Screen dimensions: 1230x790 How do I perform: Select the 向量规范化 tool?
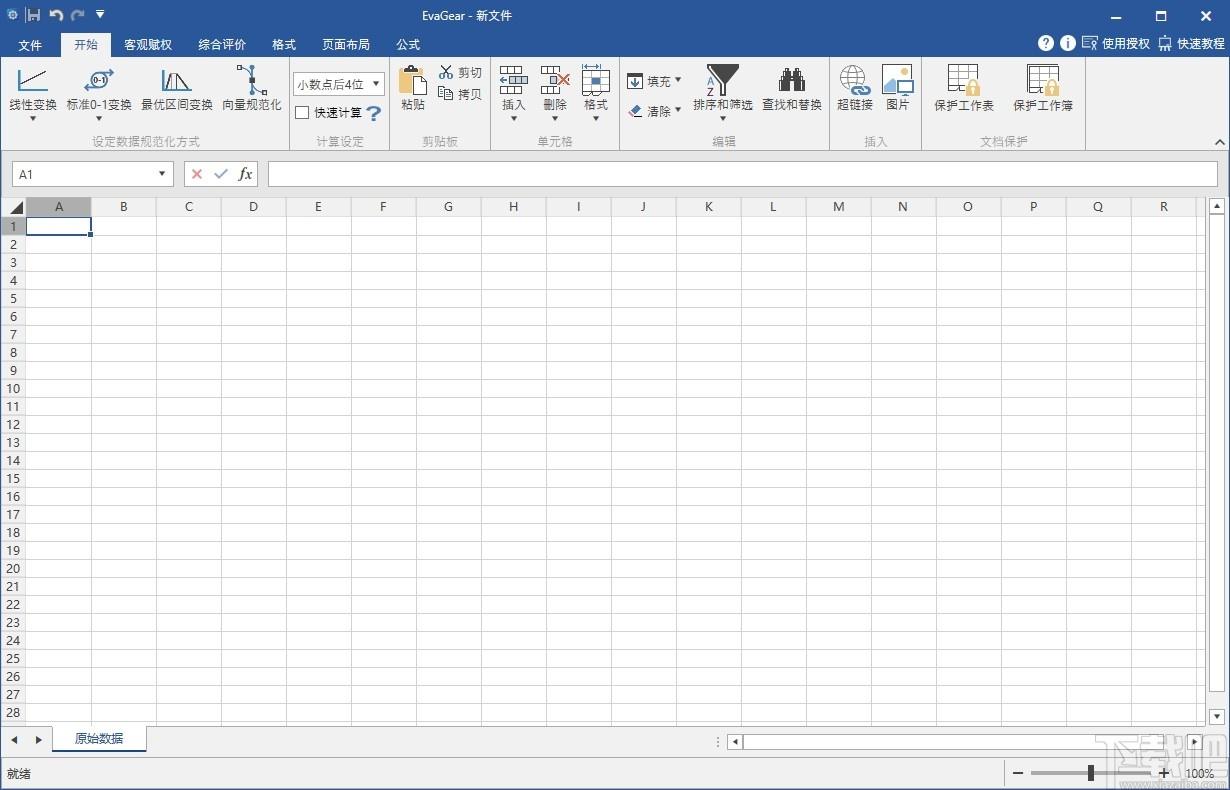(x=252, y=90)
